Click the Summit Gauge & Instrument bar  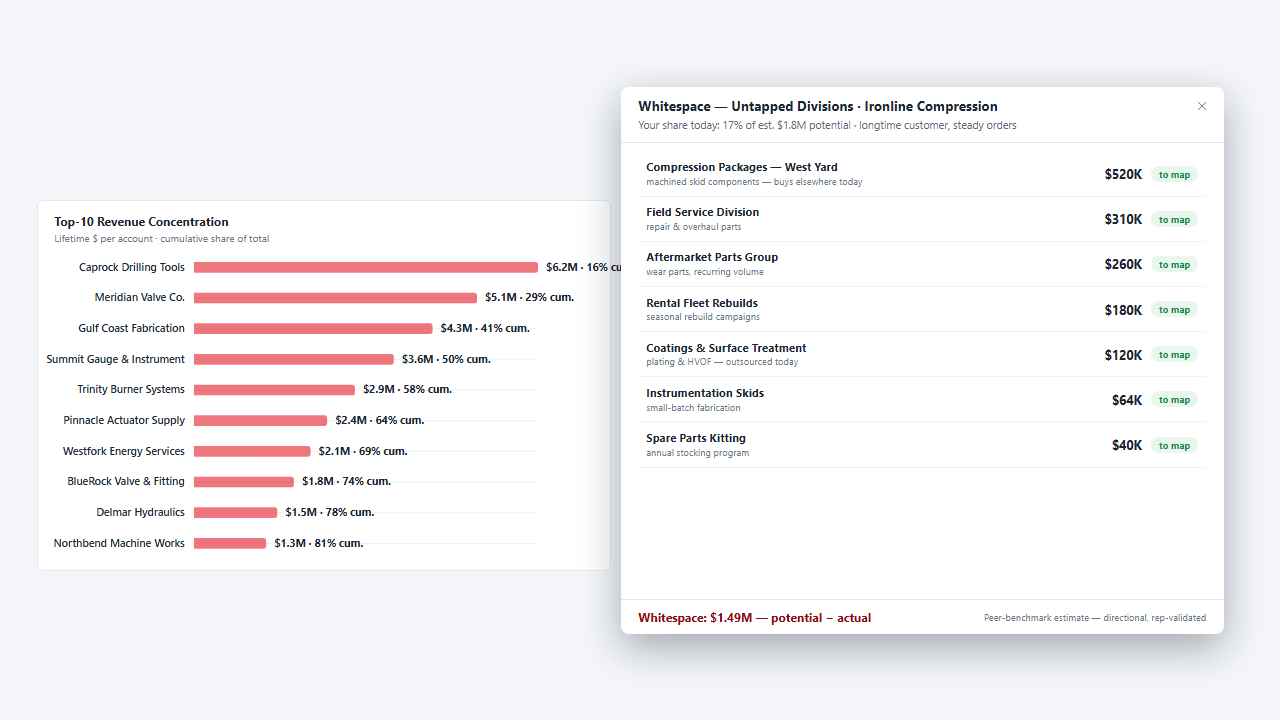pyautogui.click(x=294, y=359)
